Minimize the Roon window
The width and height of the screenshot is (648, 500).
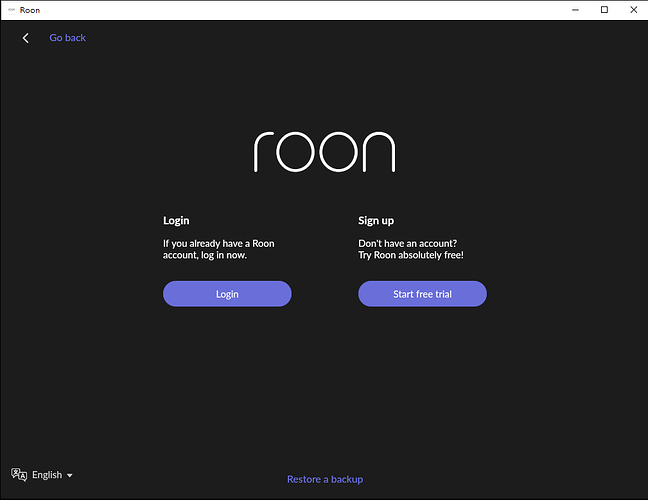point(575,10)
